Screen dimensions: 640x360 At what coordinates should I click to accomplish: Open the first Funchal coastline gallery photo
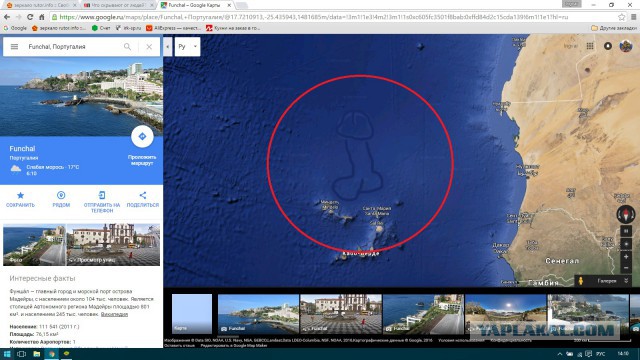258,313
